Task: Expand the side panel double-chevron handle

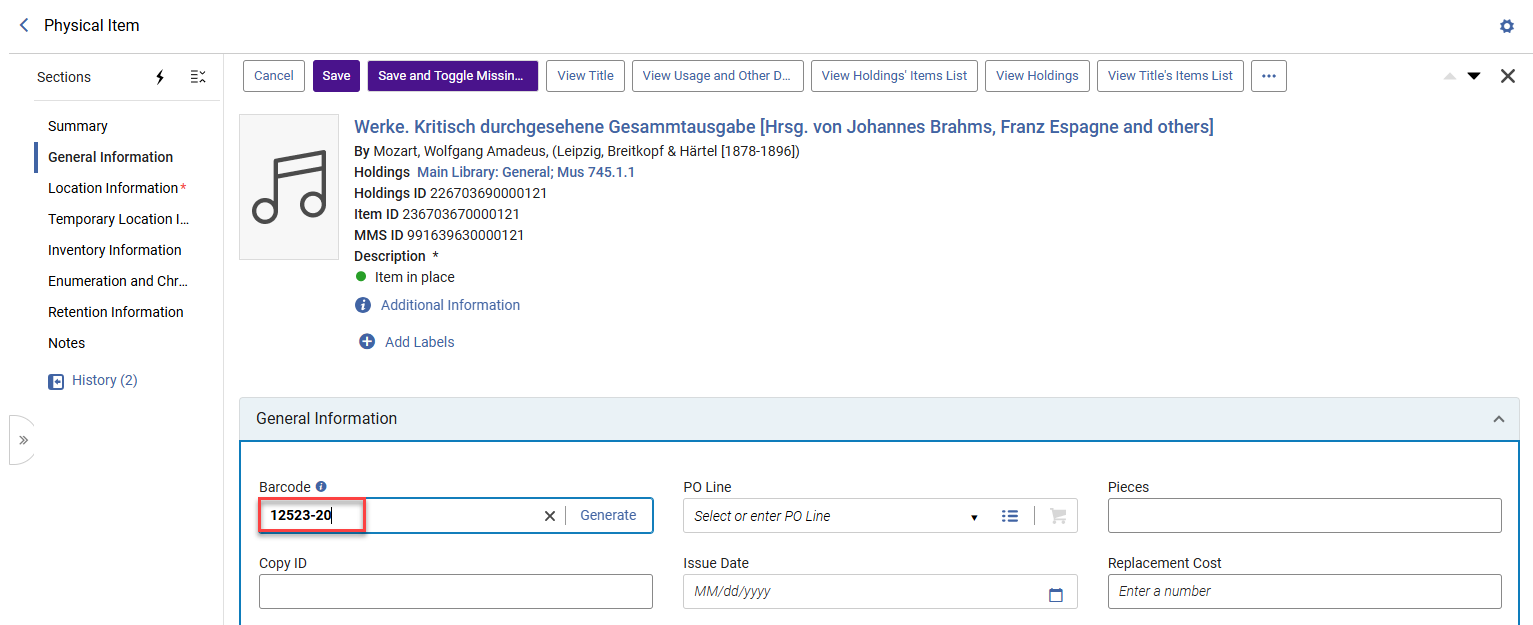Action: coord(23,440)
